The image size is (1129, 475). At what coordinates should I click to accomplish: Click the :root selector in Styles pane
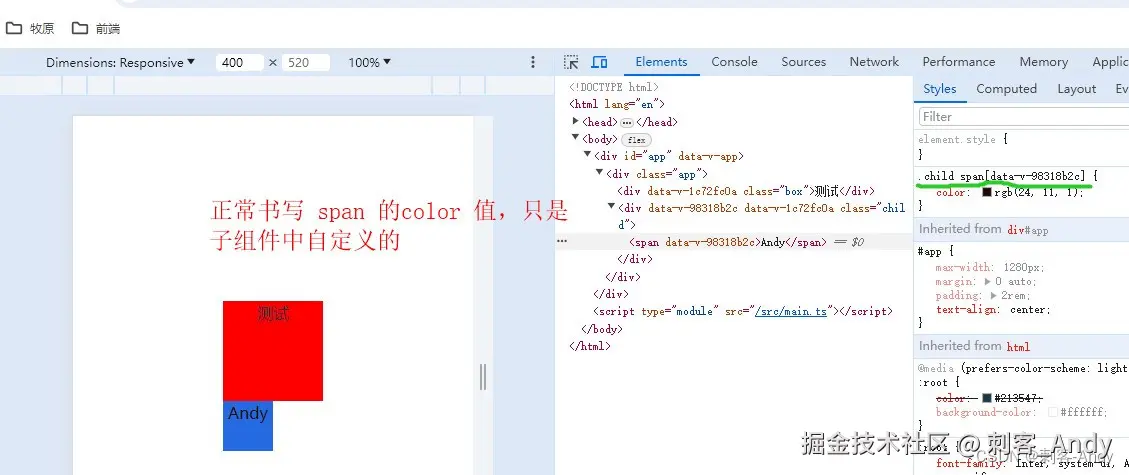[932, 383]
